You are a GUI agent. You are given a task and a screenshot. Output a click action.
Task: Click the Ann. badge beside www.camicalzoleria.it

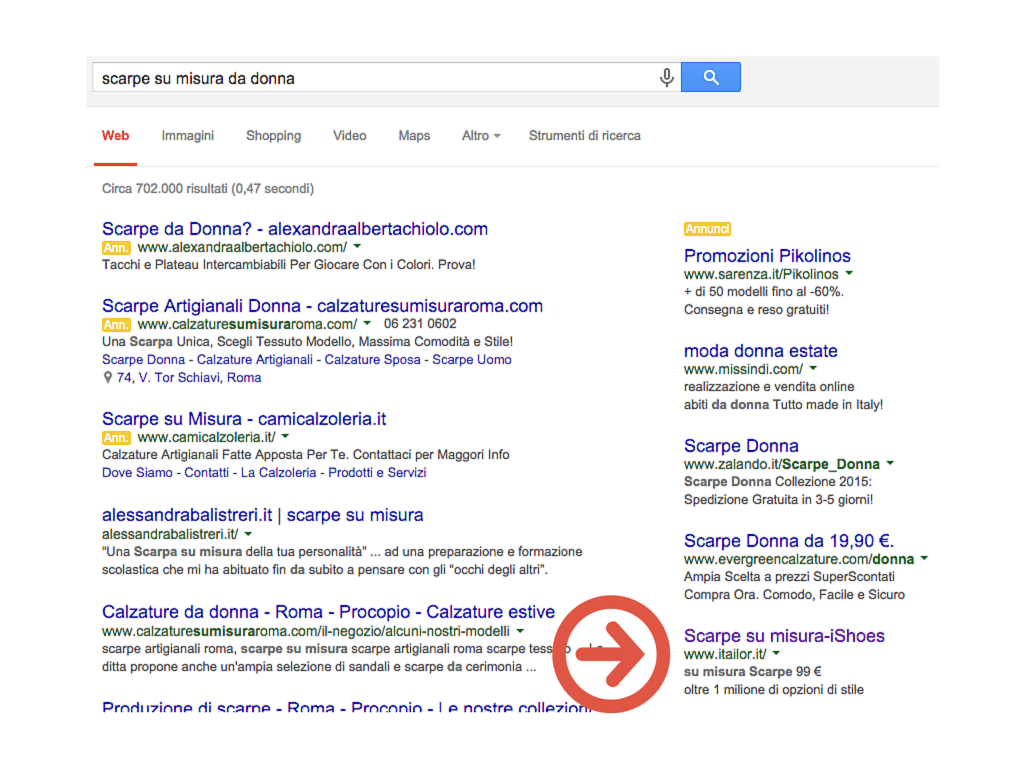click(x=116, y=438)
